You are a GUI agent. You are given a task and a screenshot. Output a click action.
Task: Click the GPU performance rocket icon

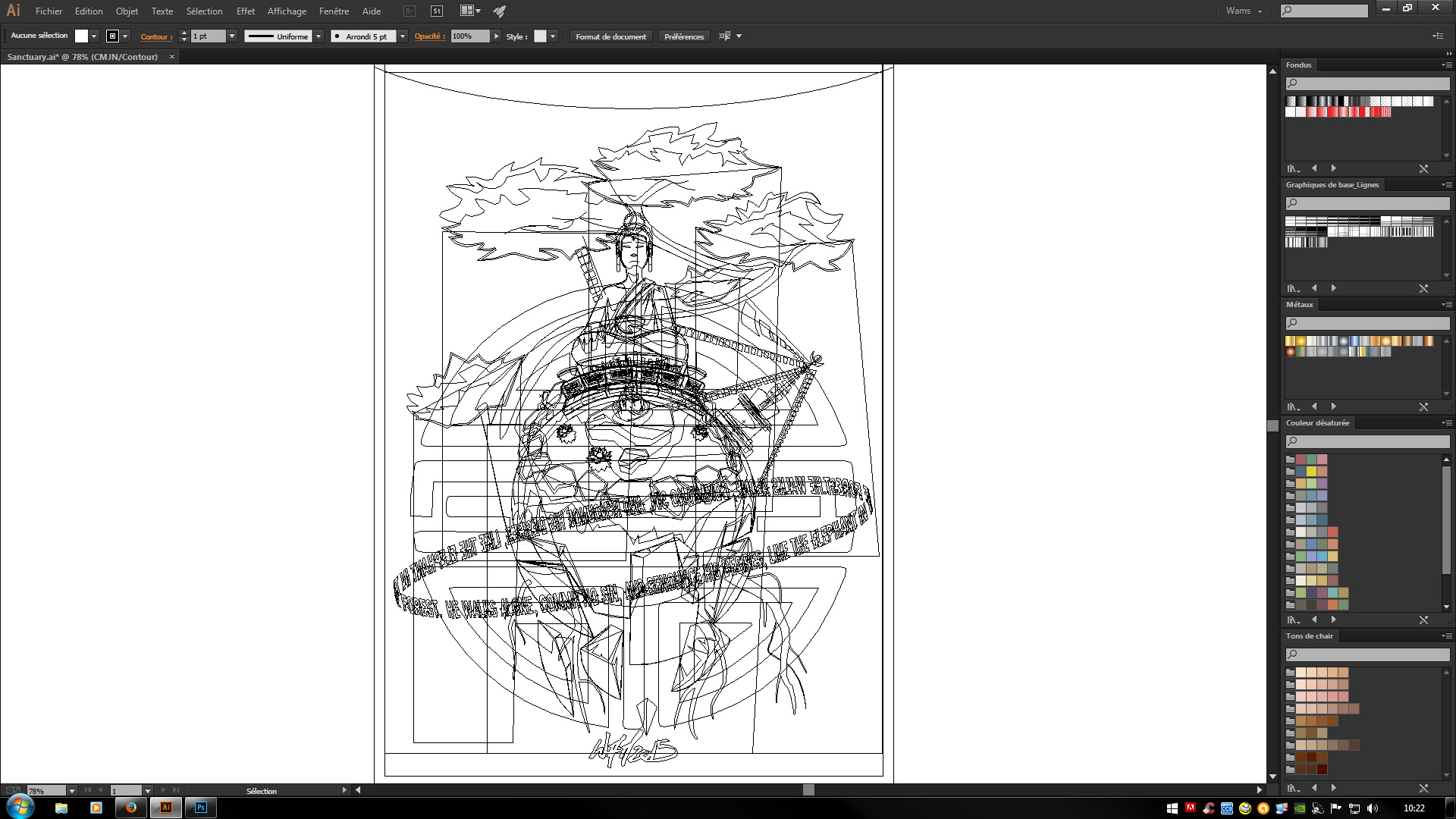[x=499, y=11]
